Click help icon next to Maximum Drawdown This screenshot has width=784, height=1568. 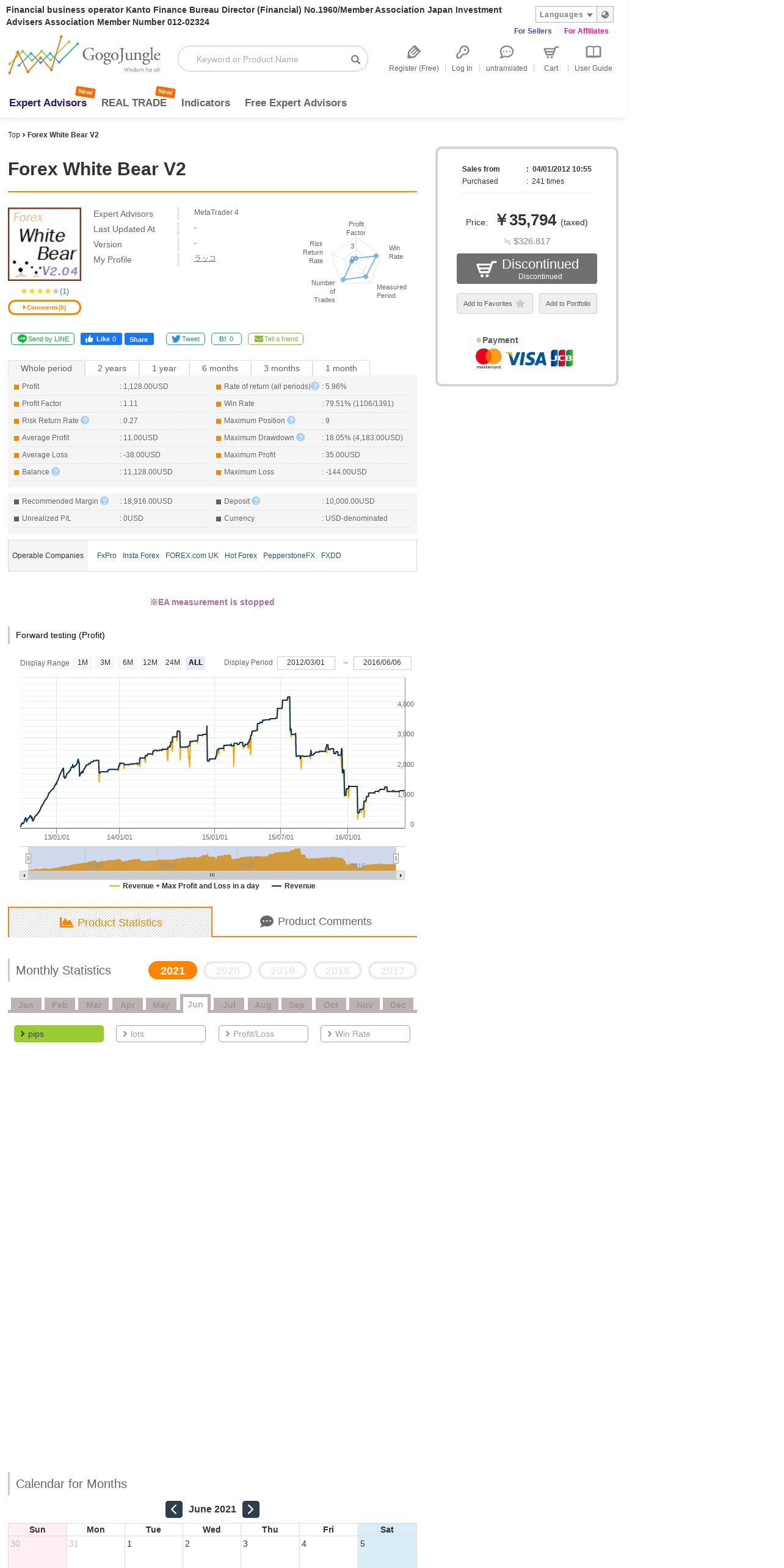pos(300,437)
